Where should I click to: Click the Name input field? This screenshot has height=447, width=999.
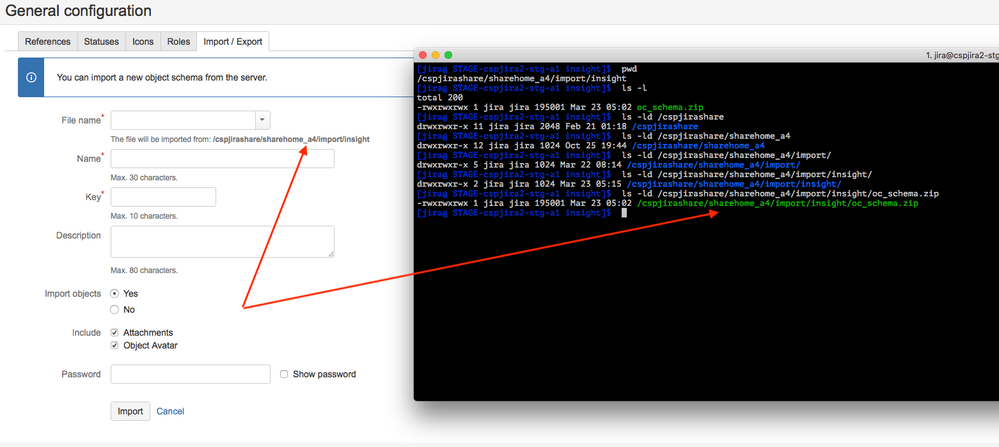pos(222,159)
